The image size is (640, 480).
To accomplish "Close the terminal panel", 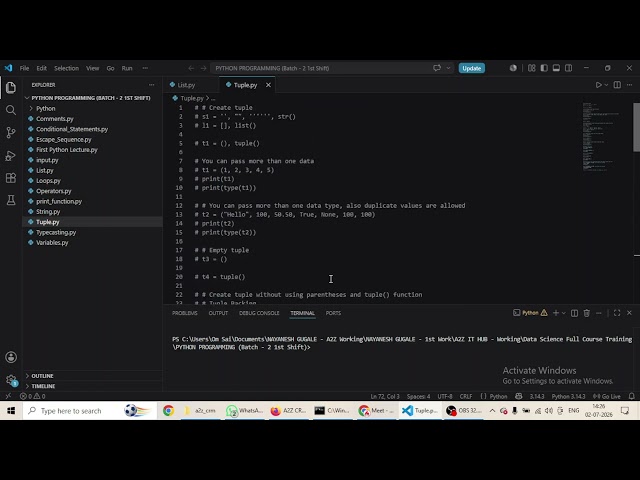I will 629,313.
